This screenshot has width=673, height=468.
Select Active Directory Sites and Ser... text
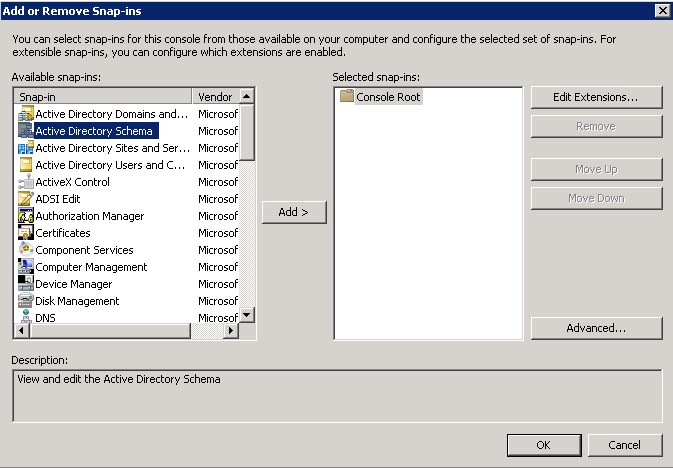[x=112, y=148]
